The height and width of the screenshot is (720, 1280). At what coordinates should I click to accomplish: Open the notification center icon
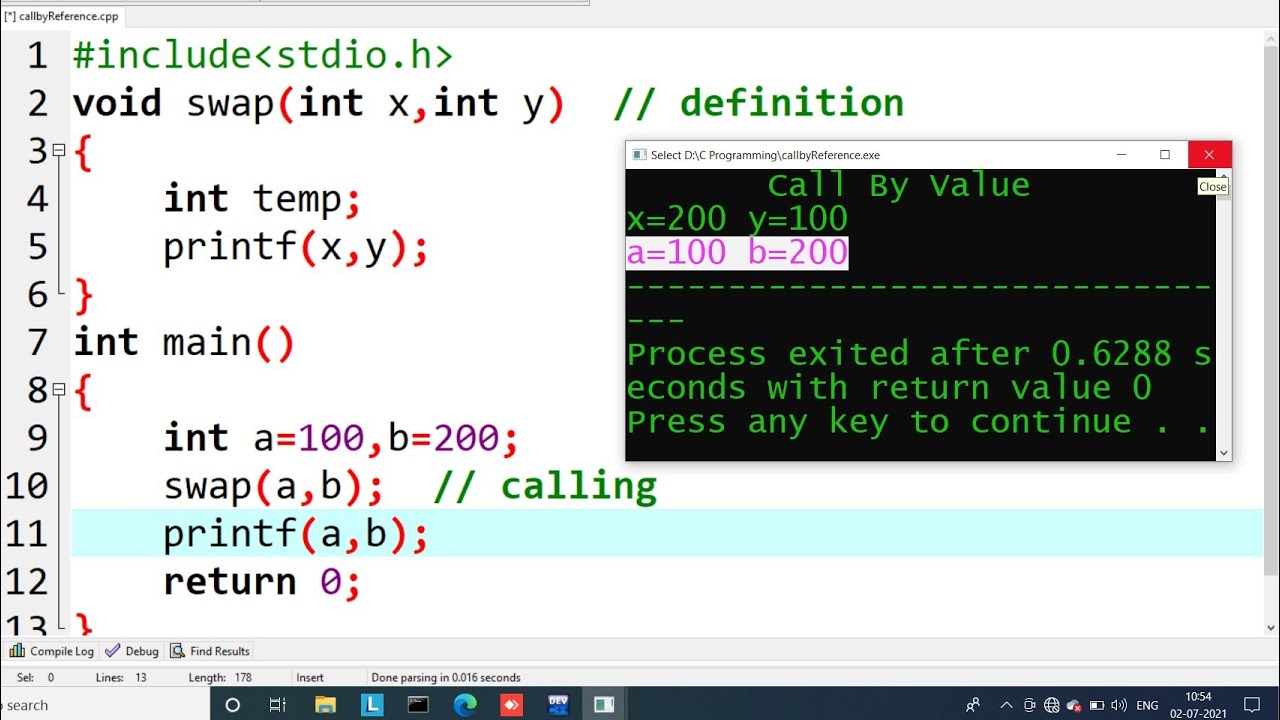click(x=1252, y=705)
